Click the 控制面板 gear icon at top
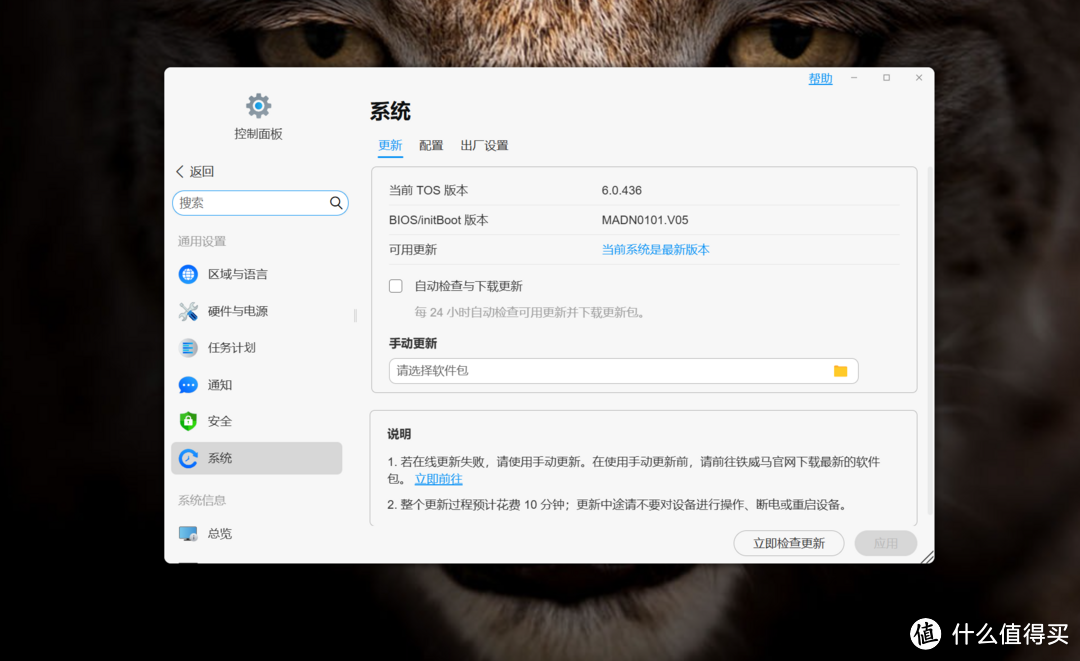 (x=257, y=105)
